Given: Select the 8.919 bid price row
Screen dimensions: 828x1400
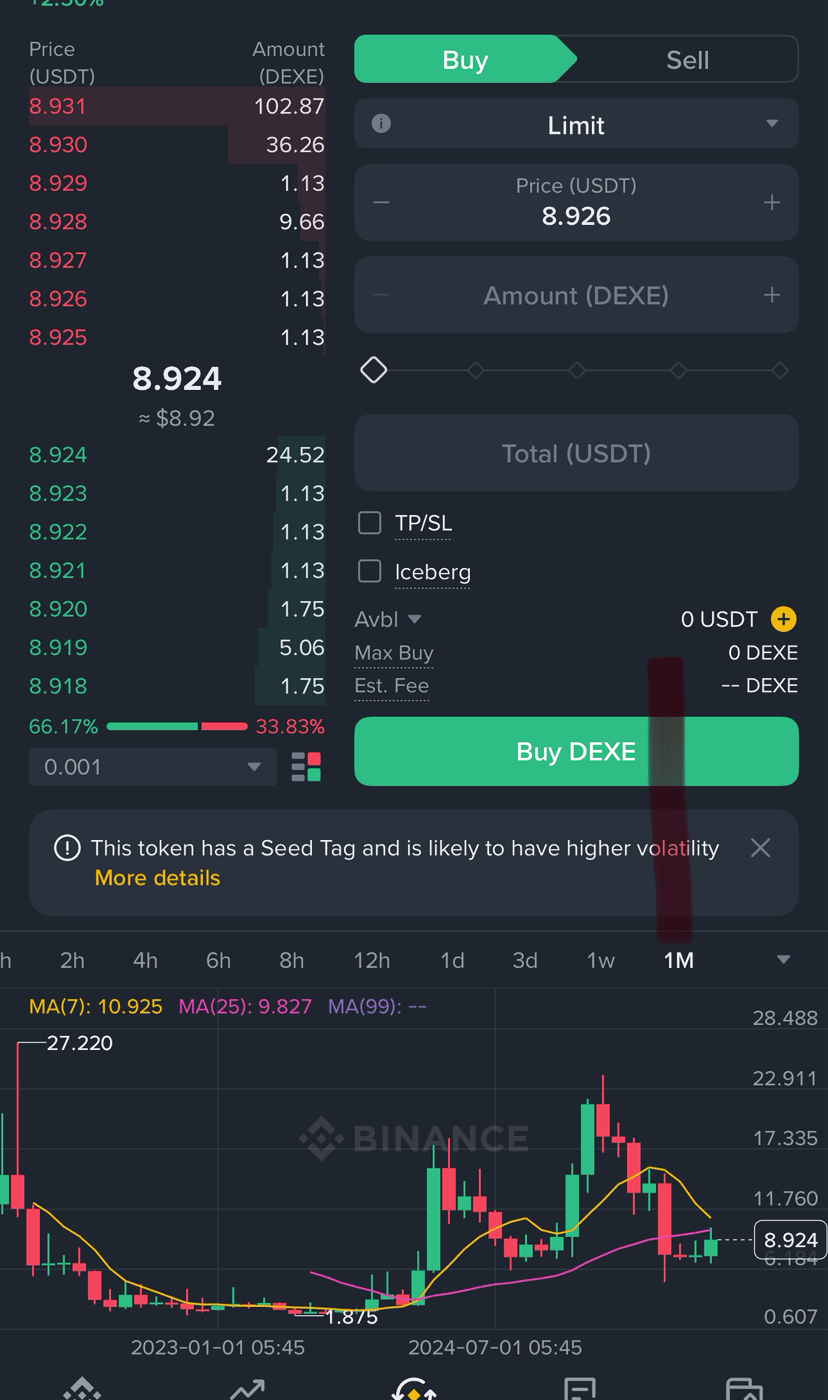Looking at the screenshot, I should tap(177, 647).
